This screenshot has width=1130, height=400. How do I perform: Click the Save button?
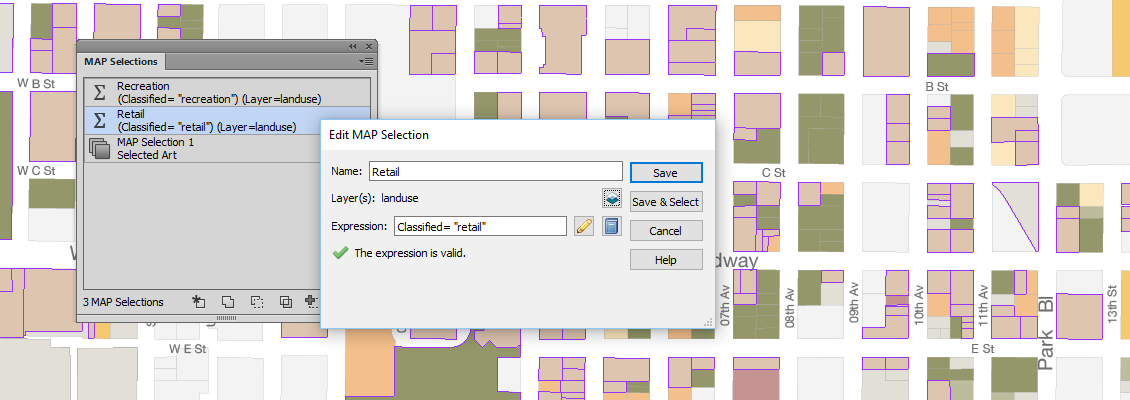(665, 173)
